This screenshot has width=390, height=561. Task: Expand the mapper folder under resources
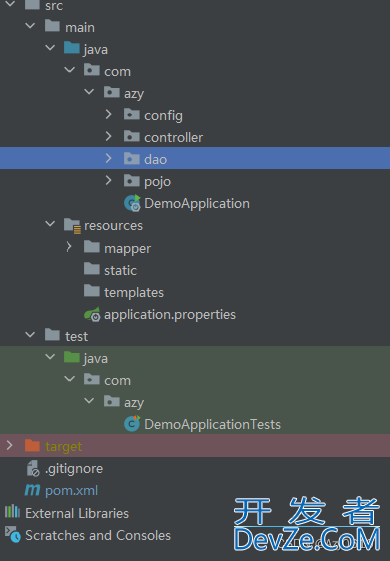pos(69,247)
